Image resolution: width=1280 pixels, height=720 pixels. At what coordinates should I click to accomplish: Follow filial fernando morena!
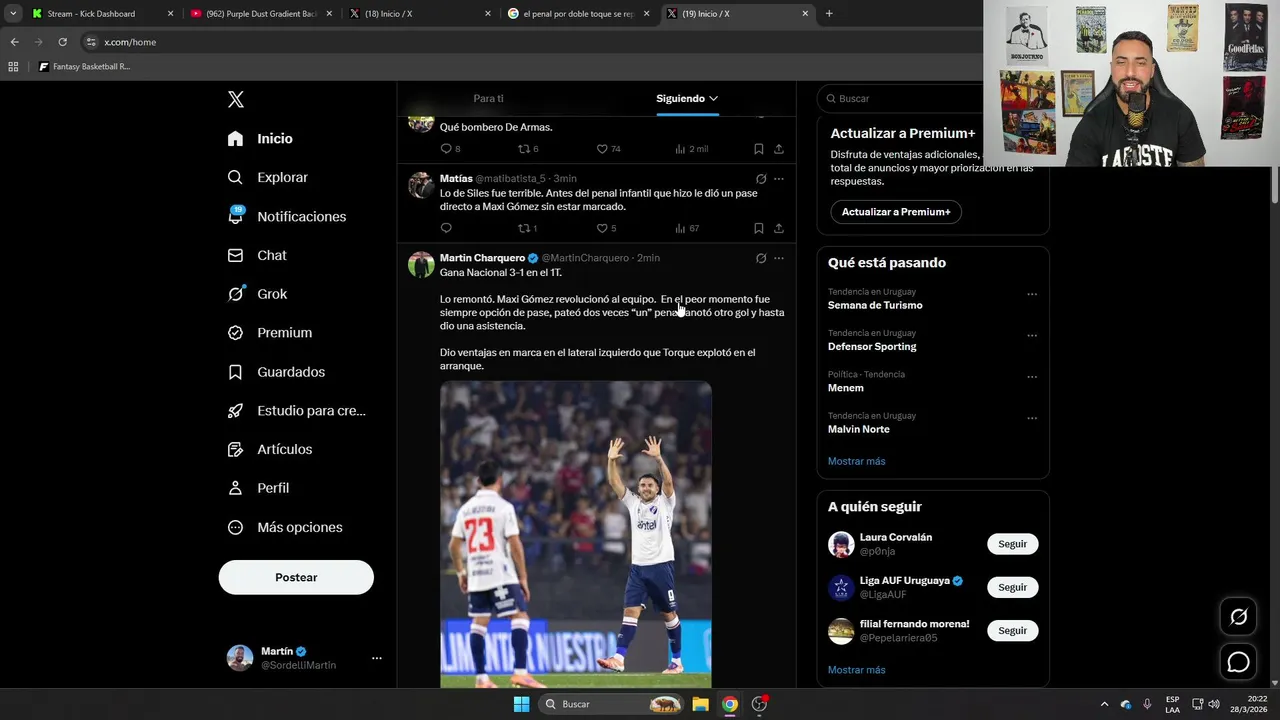coord(1012,631)
